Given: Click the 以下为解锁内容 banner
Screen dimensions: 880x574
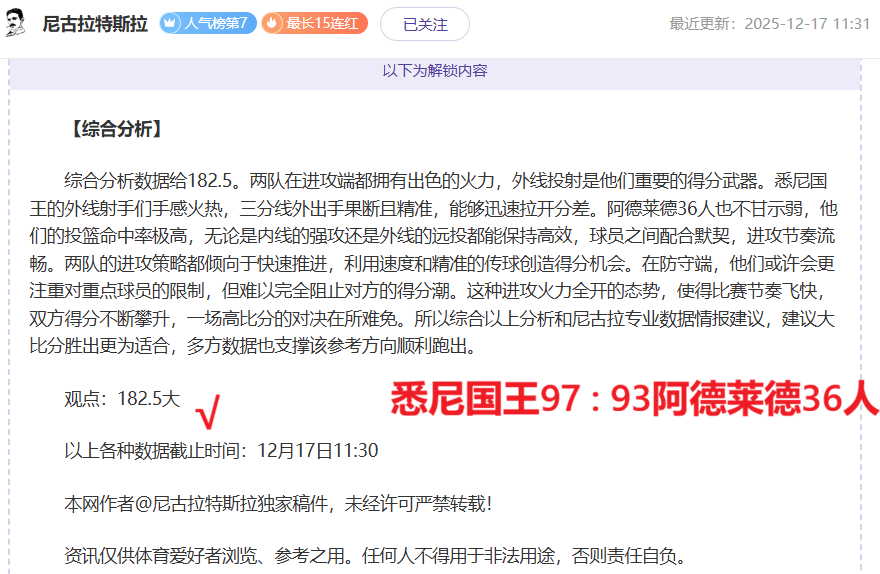Looking at the screenshot, I should [435, 71].
